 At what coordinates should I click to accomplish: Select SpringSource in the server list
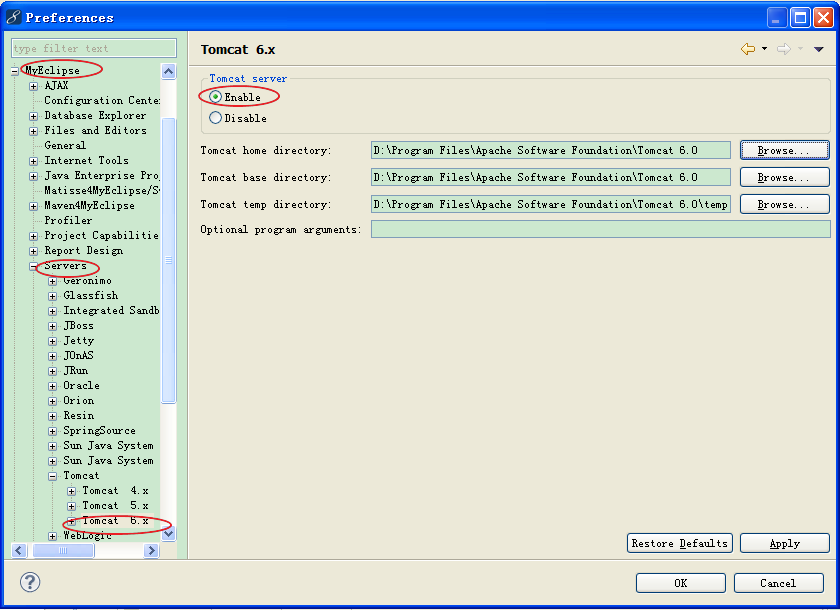click(x=99, y=430)
